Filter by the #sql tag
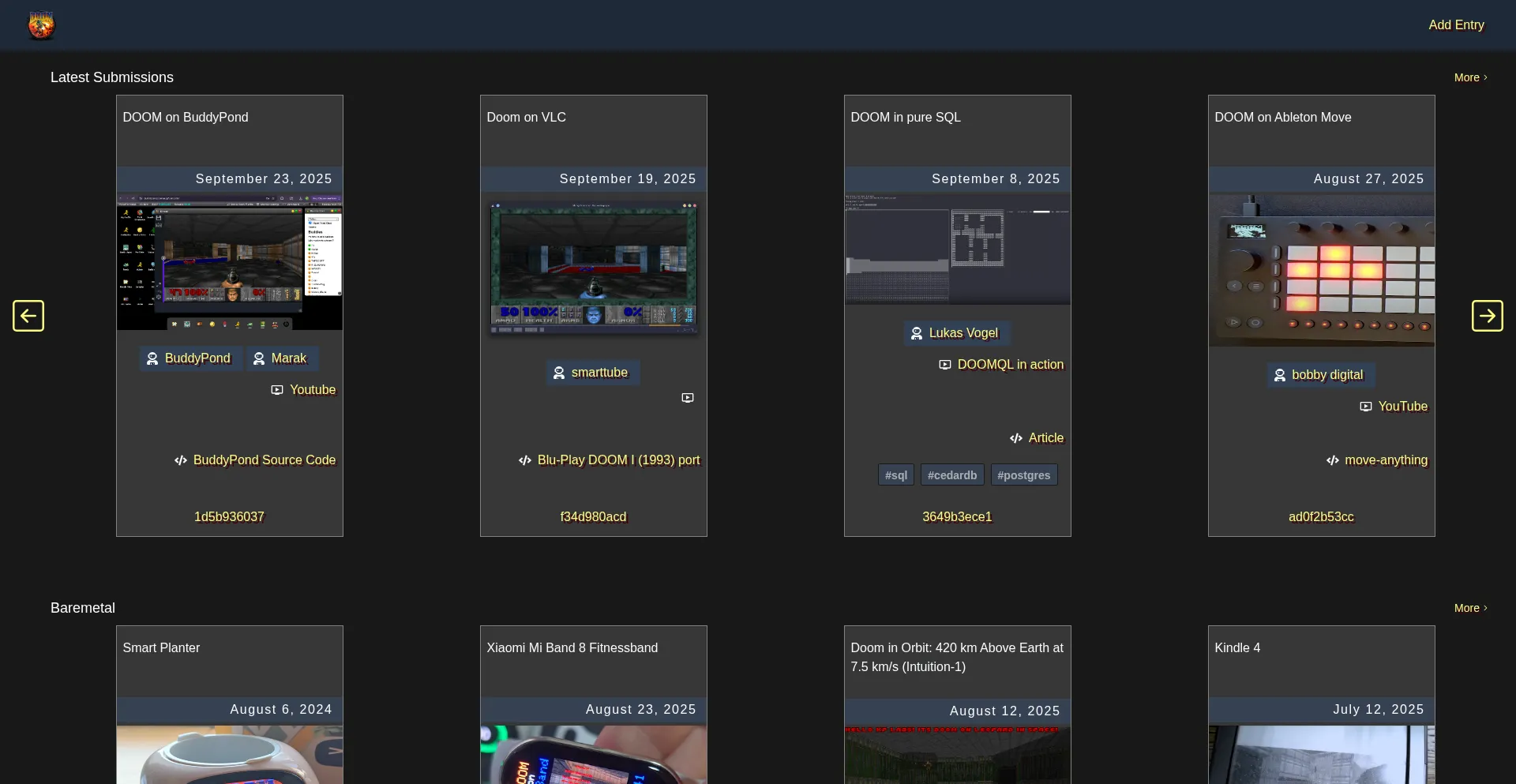Screen dimensions: 1516x784 tap(896, 475)
